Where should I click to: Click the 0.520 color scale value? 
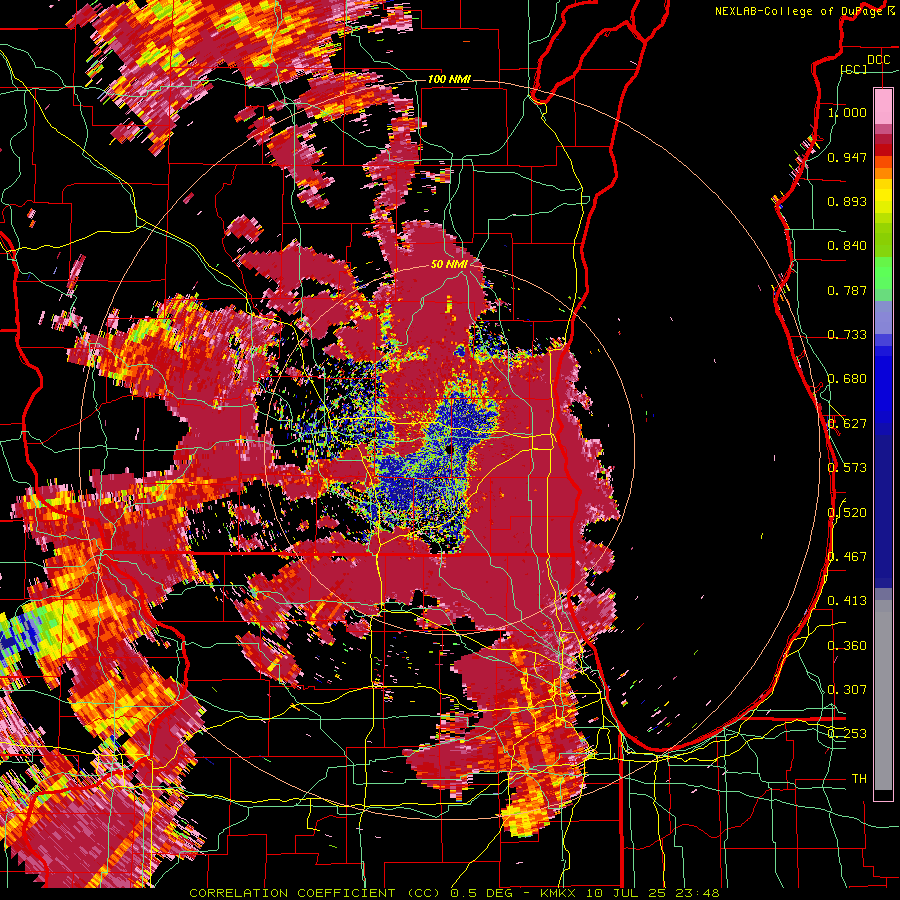tap(847, 512)
